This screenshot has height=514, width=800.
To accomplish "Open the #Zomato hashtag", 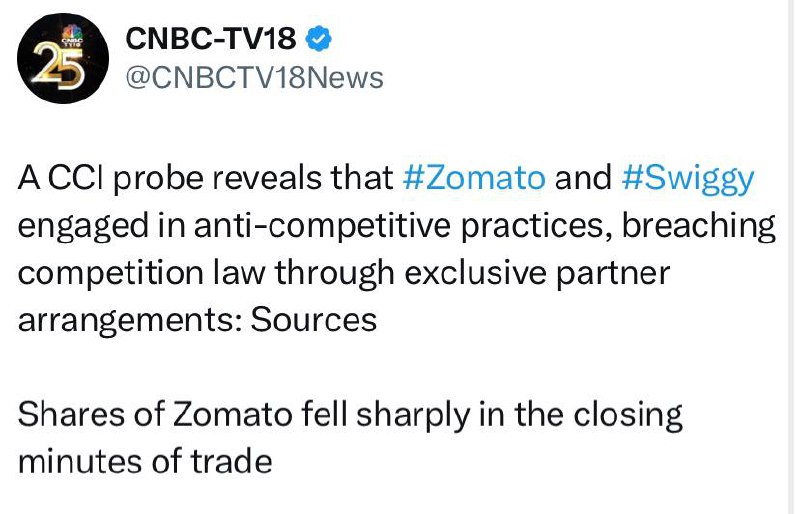I will tap(474, 177).
